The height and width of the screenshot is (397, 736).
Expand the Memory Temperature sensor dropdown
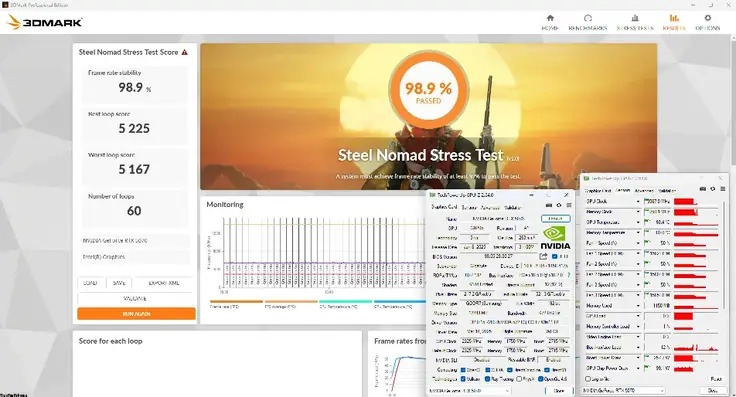click(638, 233)
